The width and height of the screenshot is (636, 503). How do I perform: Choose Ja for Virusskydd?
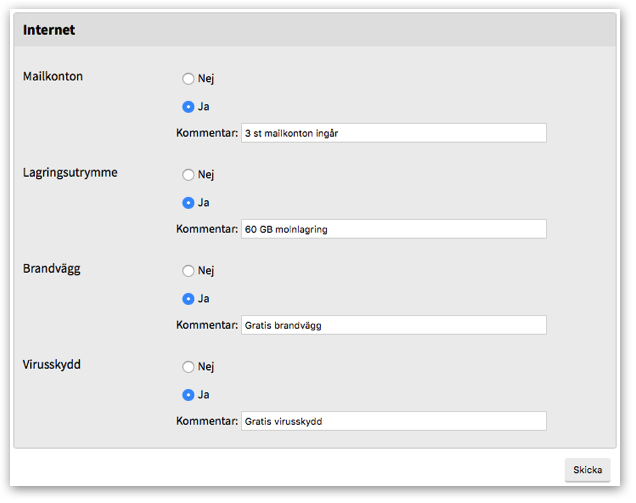pos(188,395)
